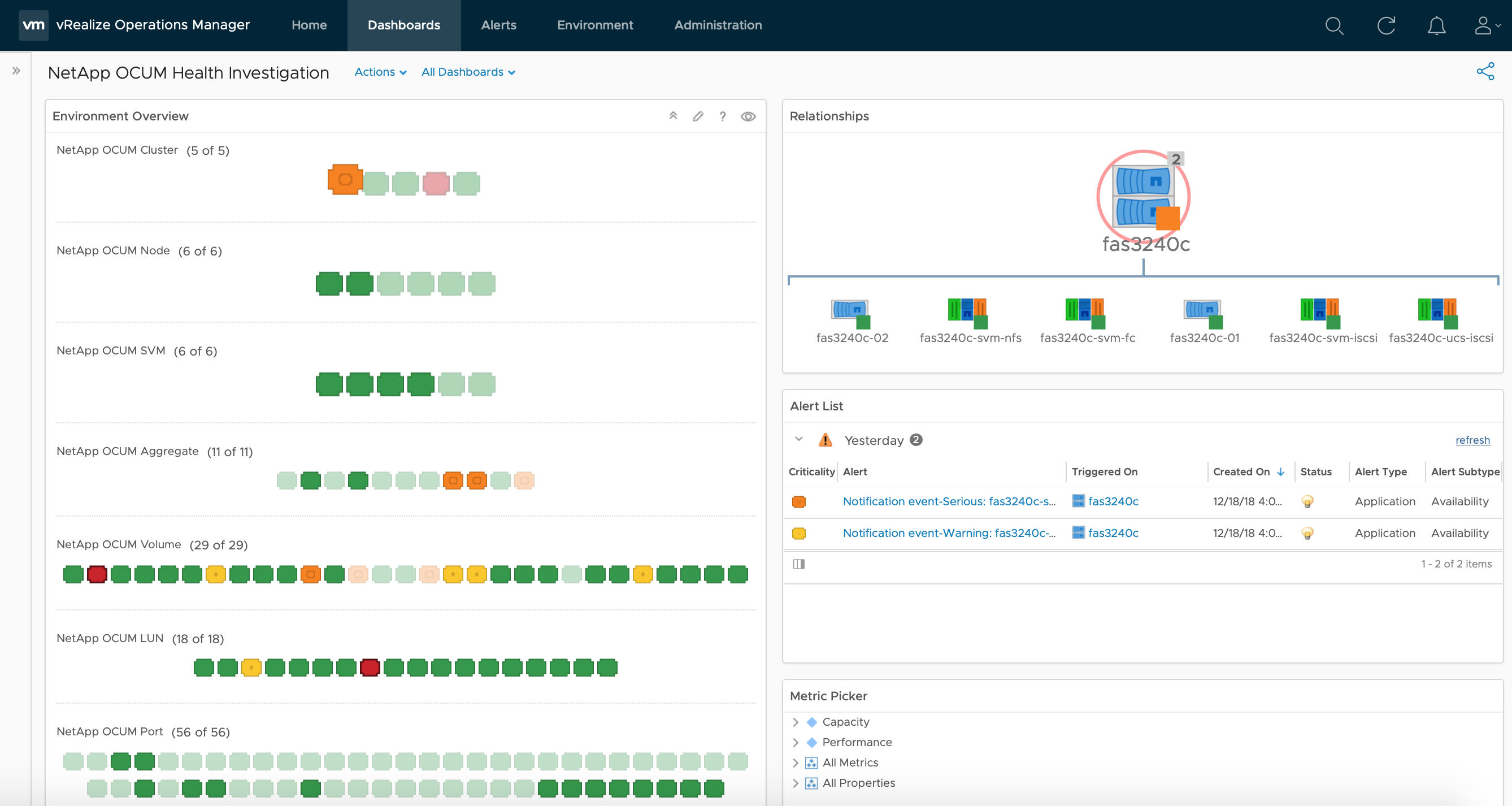Click yellow criticality icon of Warning alert

(799, 533)
